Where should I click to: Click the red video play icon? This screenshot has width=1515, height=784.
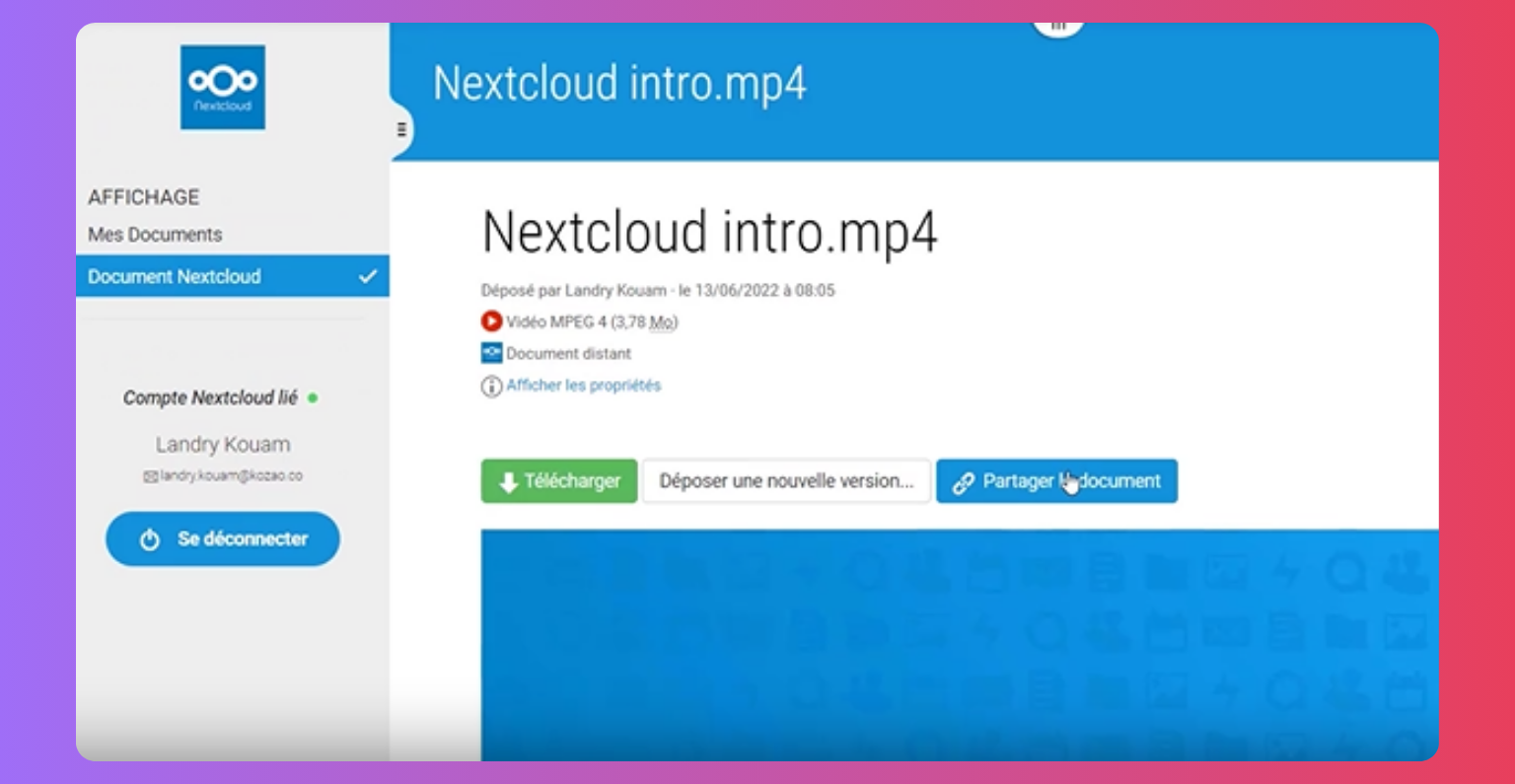491,321
